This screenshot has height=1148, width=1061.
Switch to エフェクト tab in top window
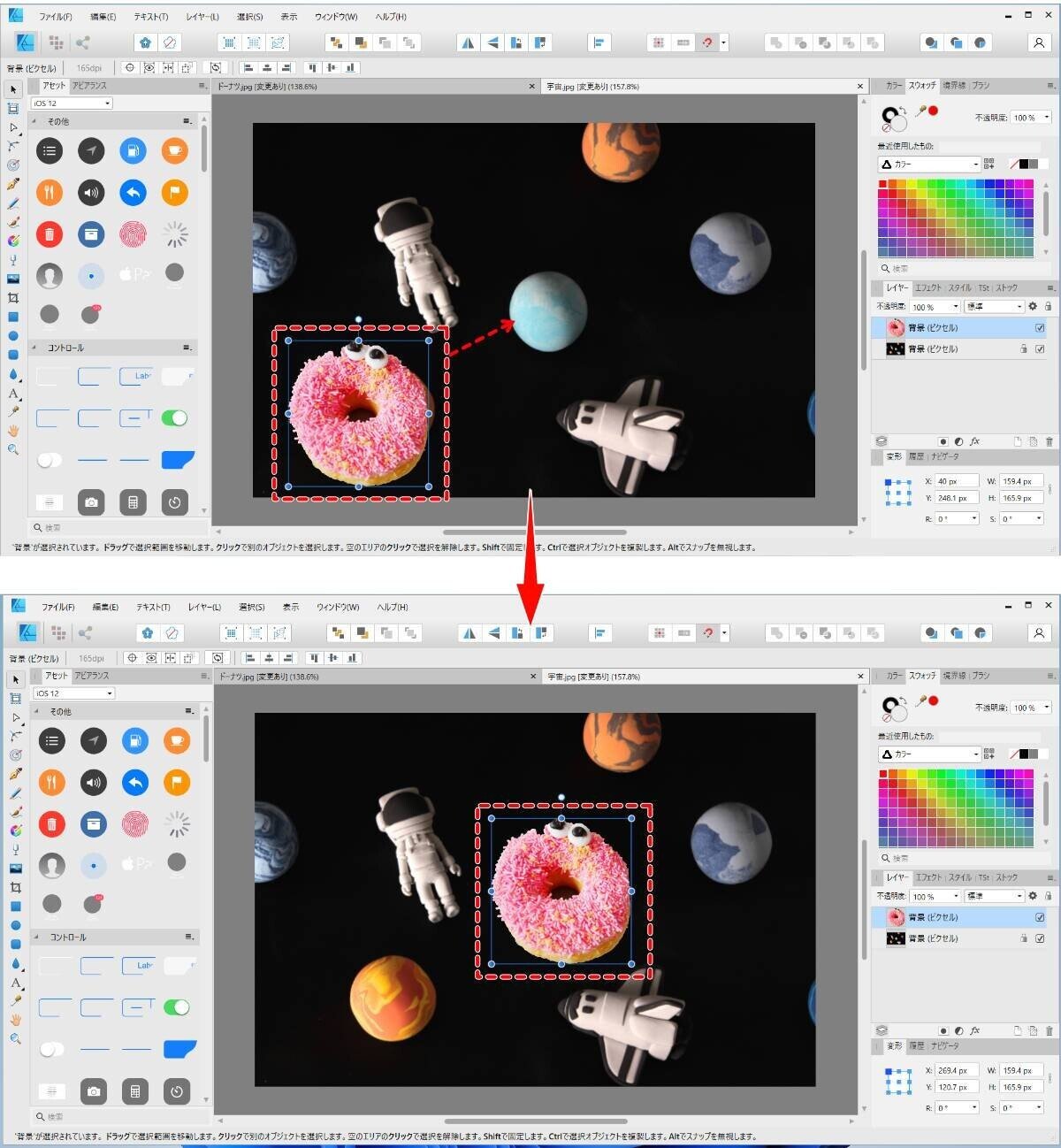click(x=927, y=288)
